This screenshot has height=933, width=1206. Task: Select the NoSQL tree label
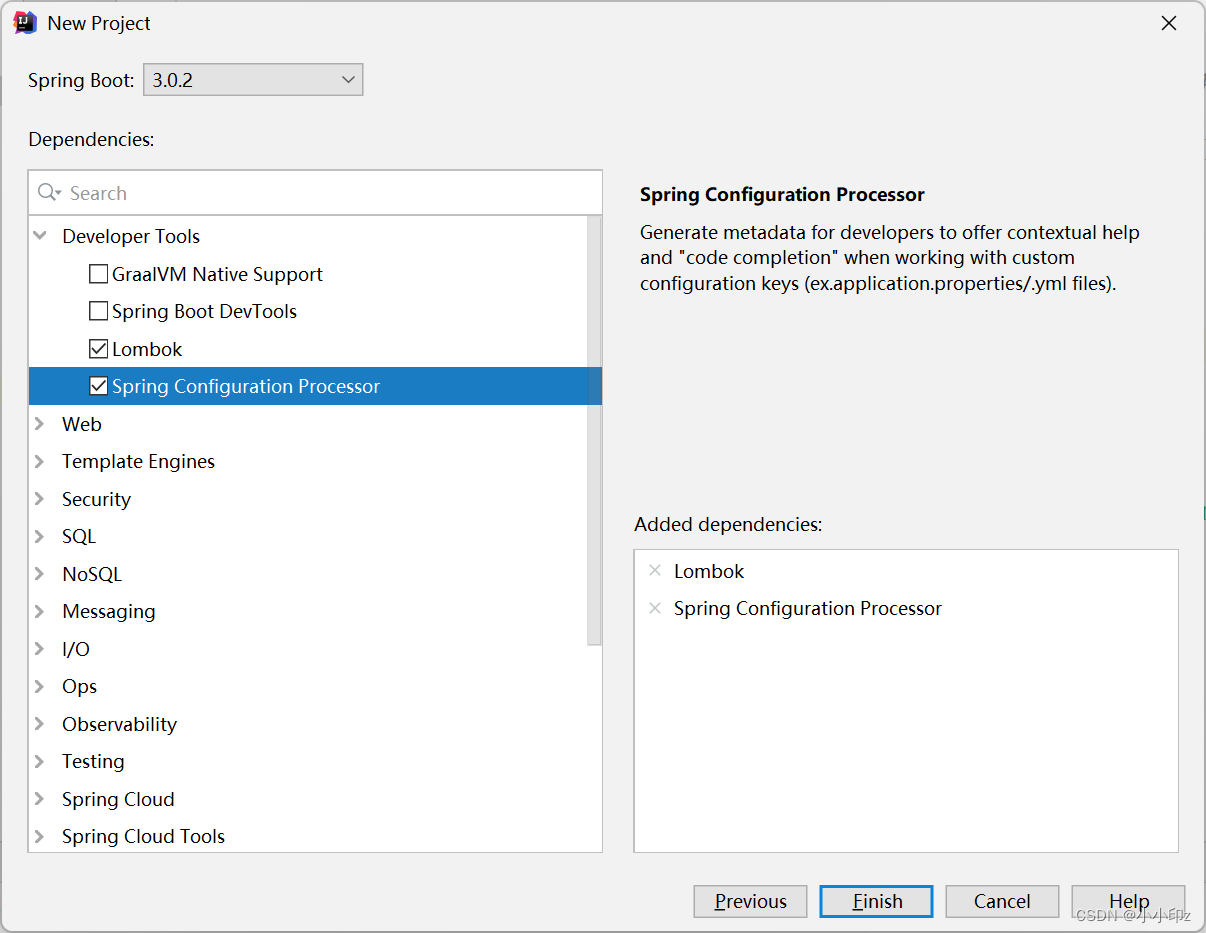92,574
